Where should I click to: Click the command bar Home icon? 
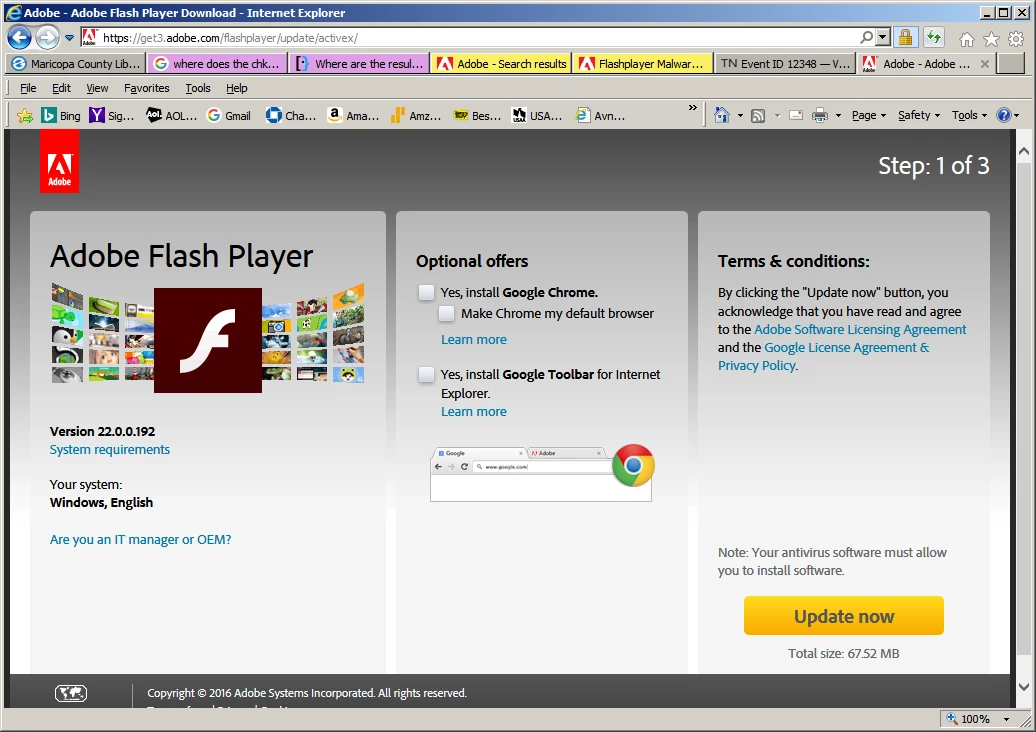[722, 116]
